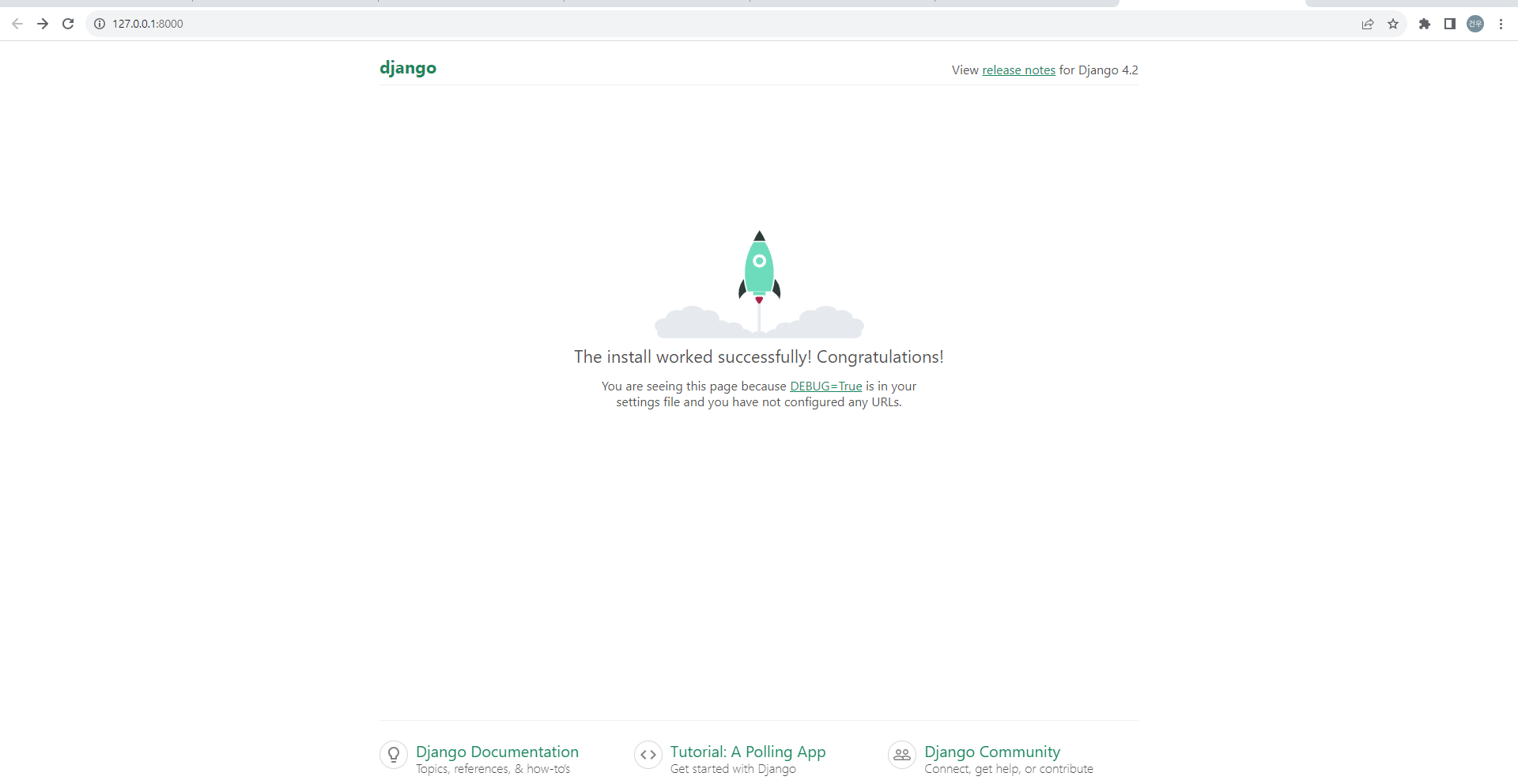Open Django Community link
This screenshot has width=1518, height=784.
[992, 752]
